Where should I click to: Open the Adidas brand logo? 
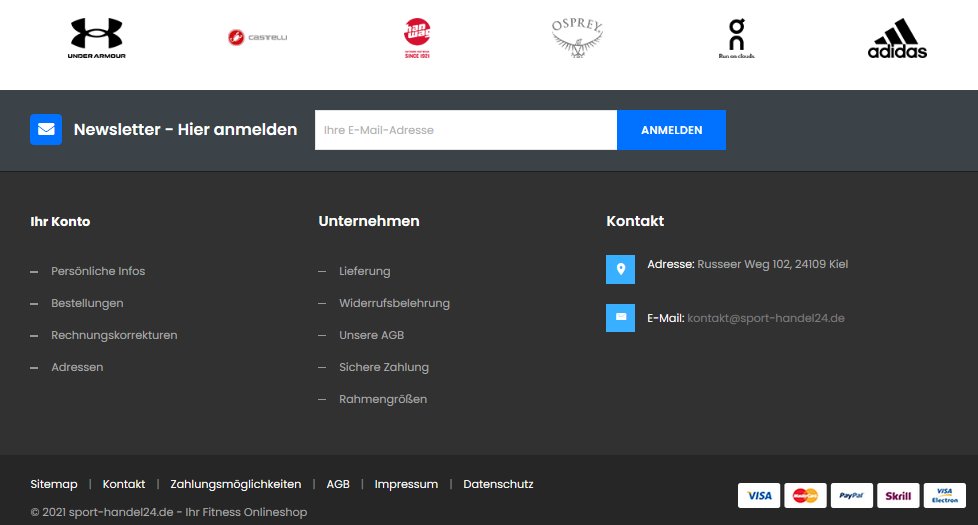(897, 38)
